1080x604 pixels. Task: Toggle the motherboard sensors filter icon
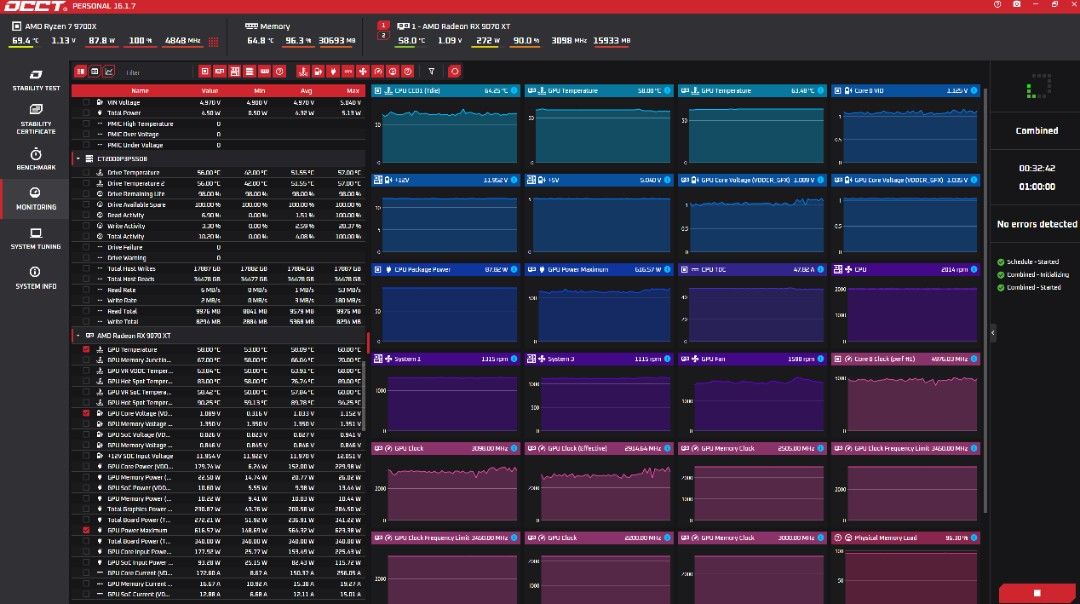(235, 72)
